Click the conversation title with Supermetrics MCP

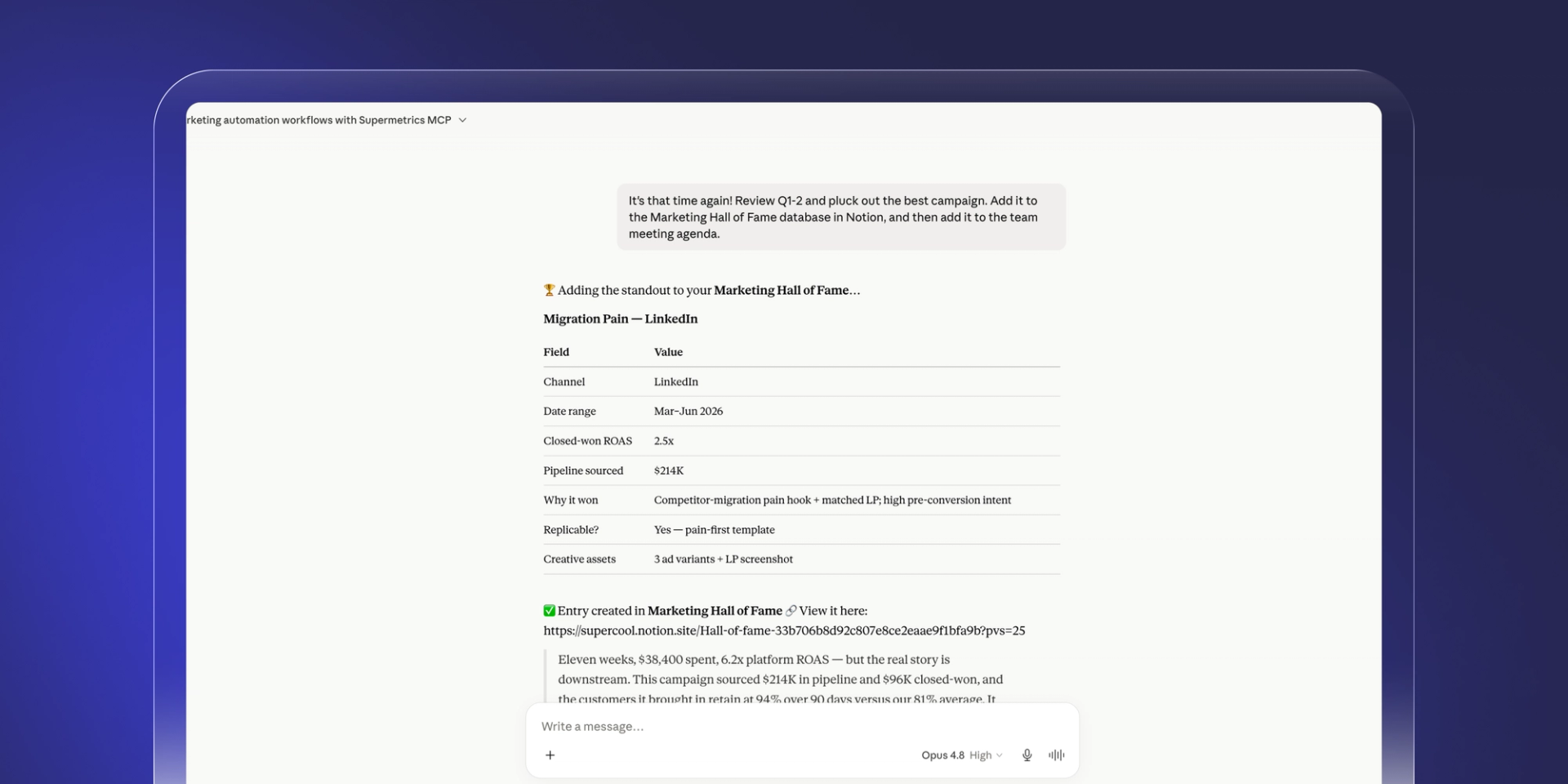click(x=318, y=120)
